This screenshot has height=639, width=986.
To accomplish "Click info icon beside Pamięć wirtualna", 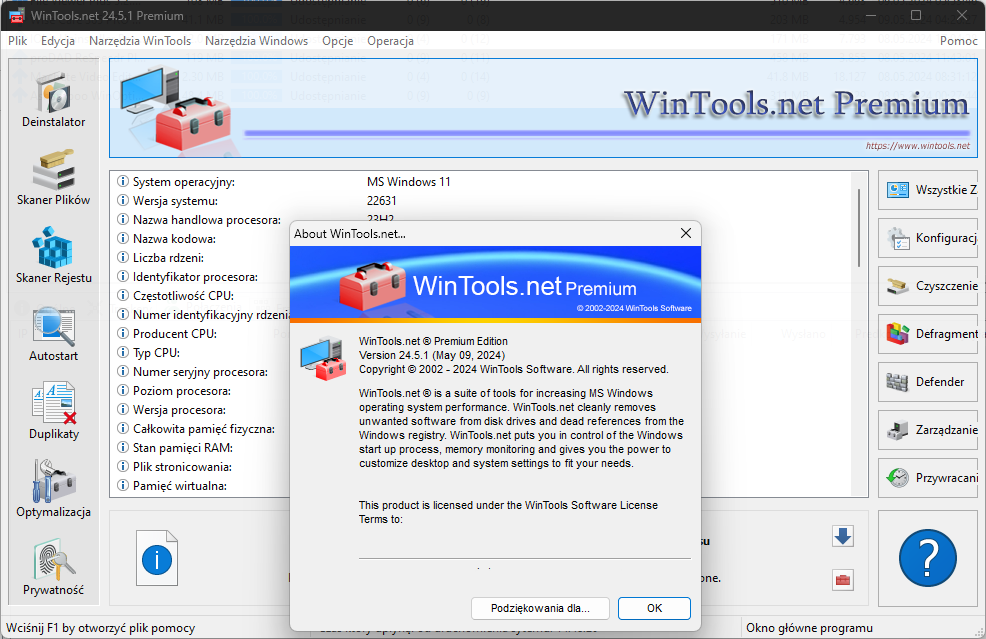I will [123, 486].
